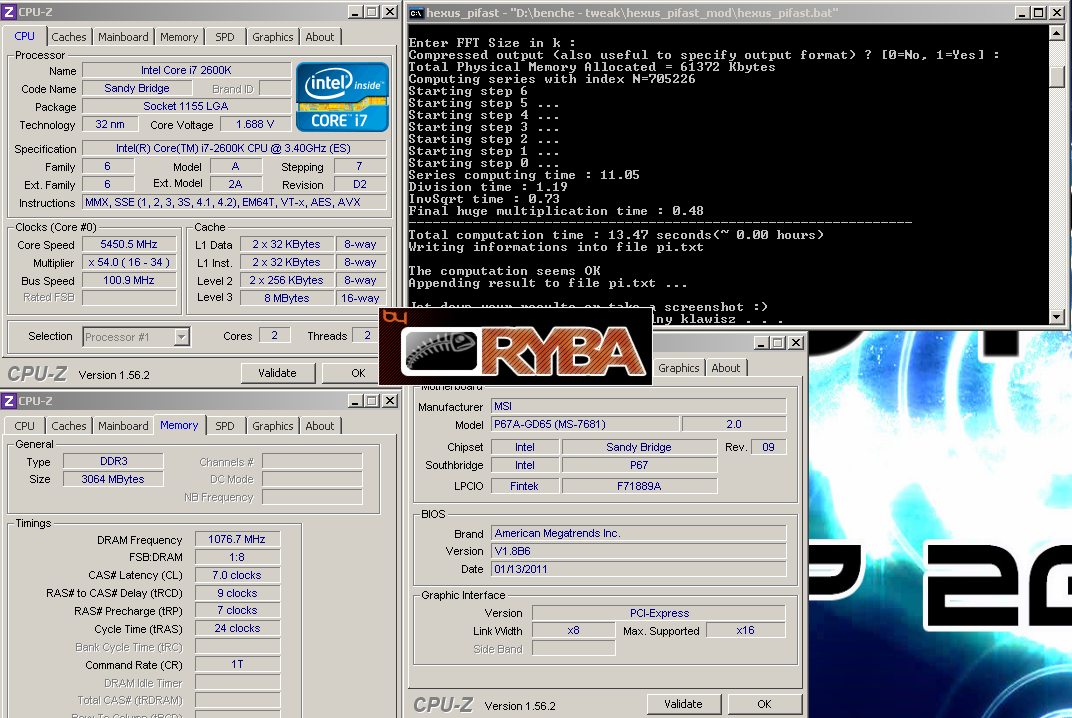The height and width of the screenshot is (718, 1072).
Task: Click OK button in top CPU-Z window
Action: click(358, 373)
